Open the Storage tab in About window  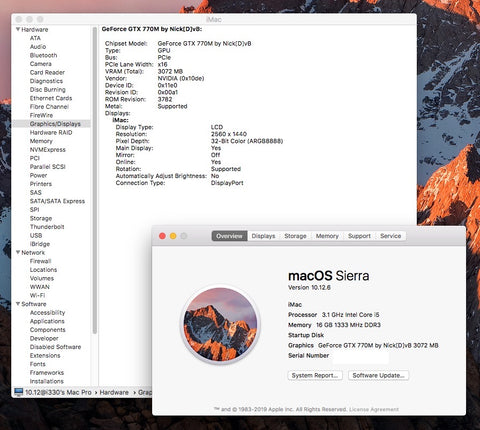click(295, 236)
